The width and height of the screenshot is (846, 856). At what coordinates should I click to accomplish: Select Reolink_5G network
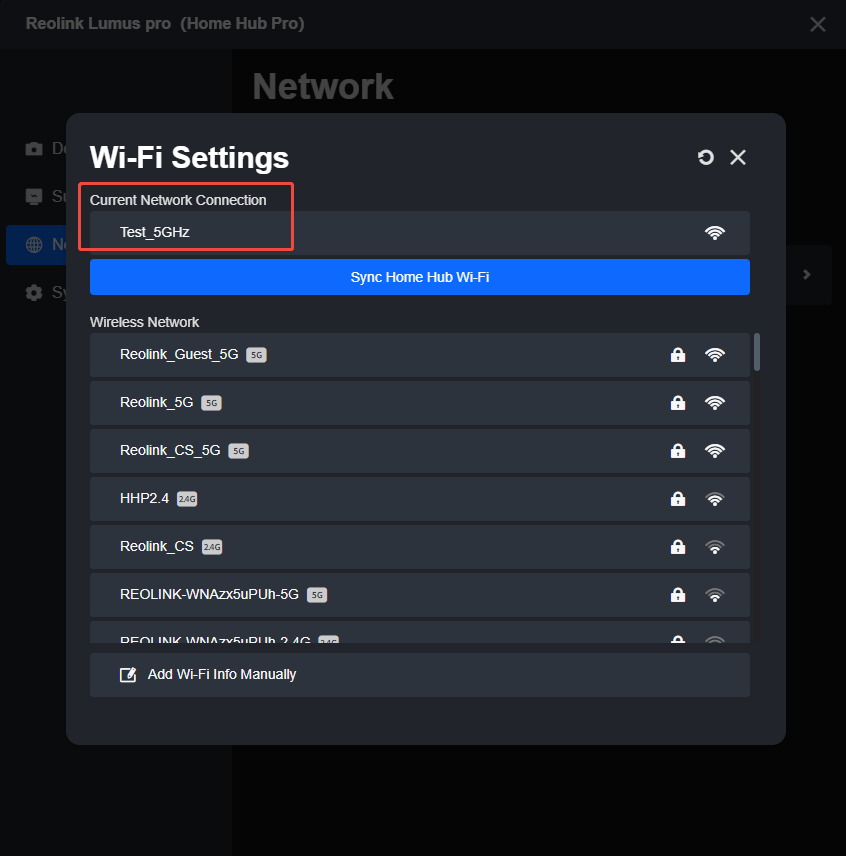click(420, 403)
